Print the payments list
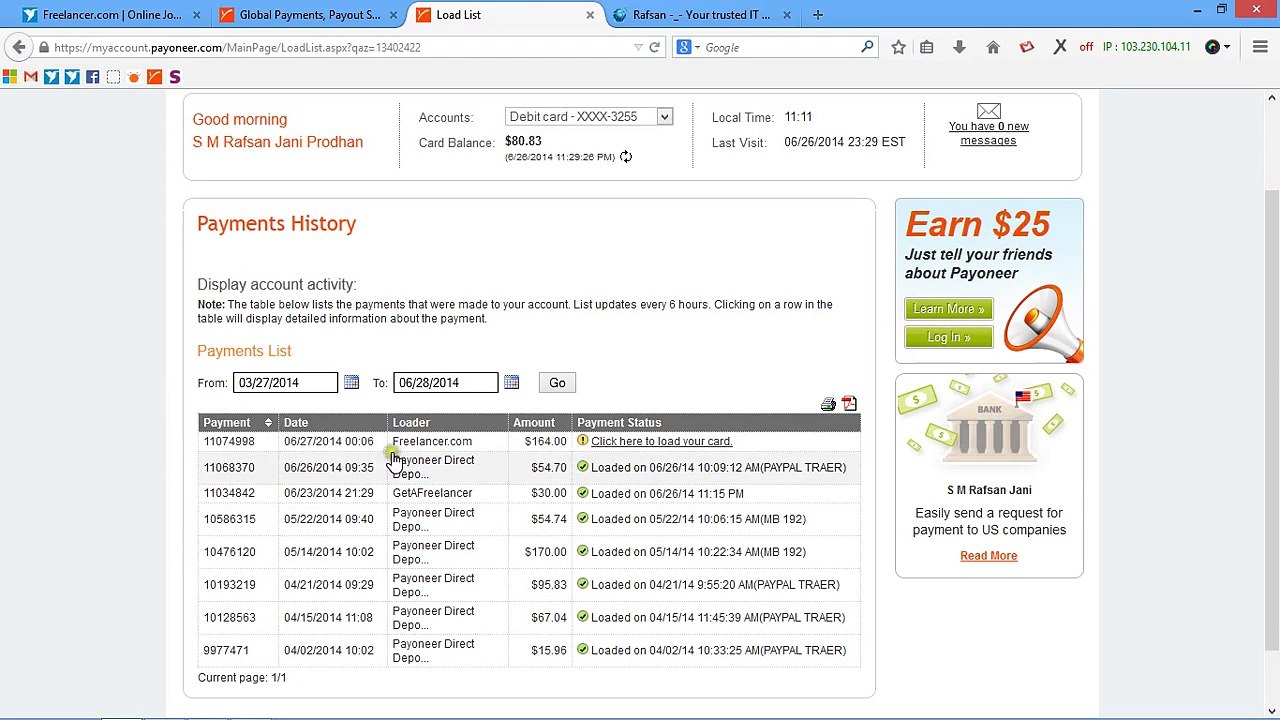Image resolution: width=1280 pixels, height=720 pixels. [828, 404]
